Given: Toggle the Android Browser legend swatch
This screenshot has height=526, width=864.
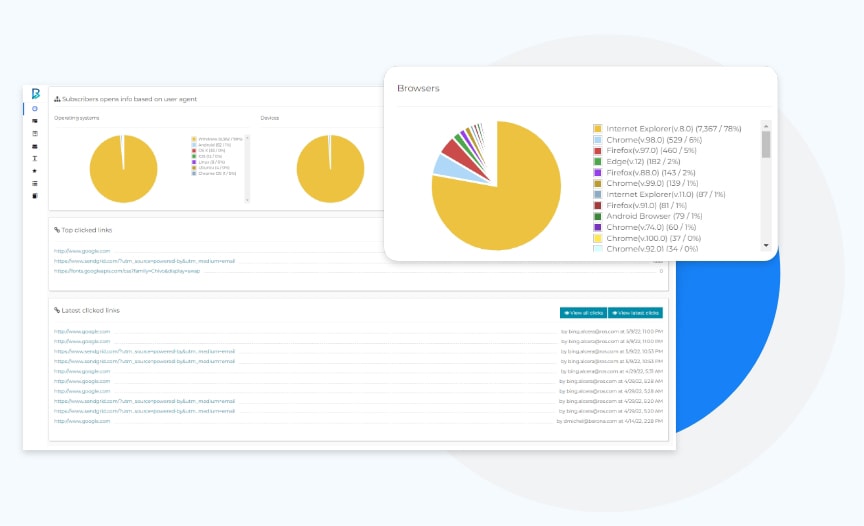Looking at the screenshot, I should point(597,216).
